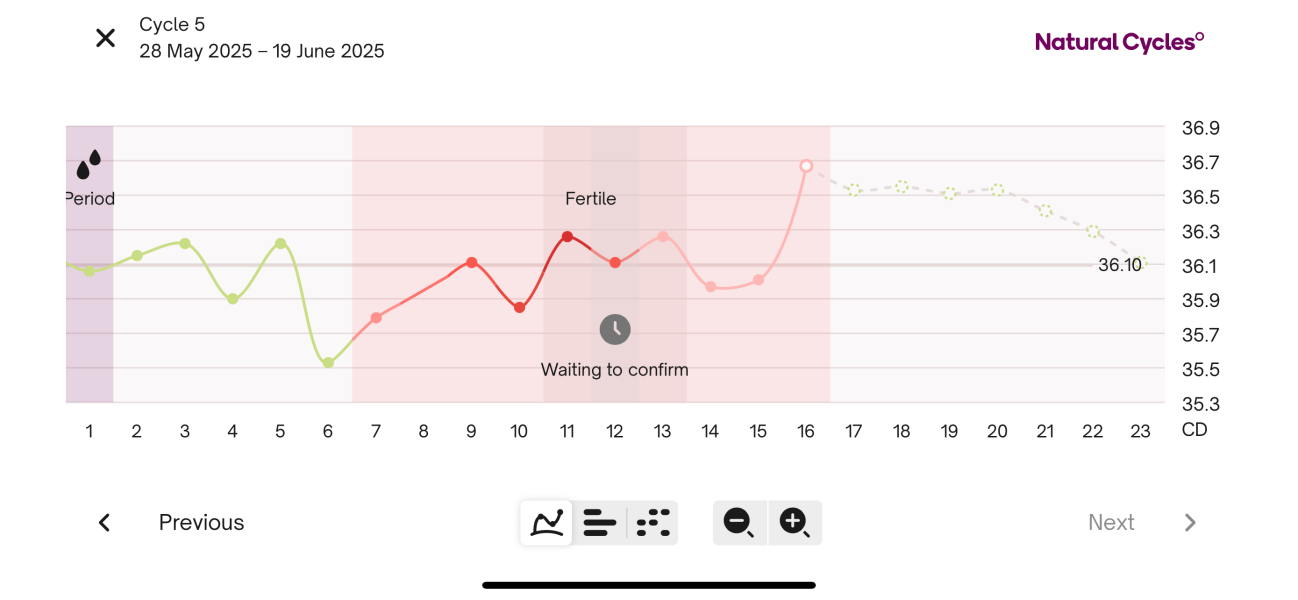This screenshot has width=1298, height=600.
Task: Tap the home indicator bar at bottom
Action: pyautogui.click(x=649, y=583)
